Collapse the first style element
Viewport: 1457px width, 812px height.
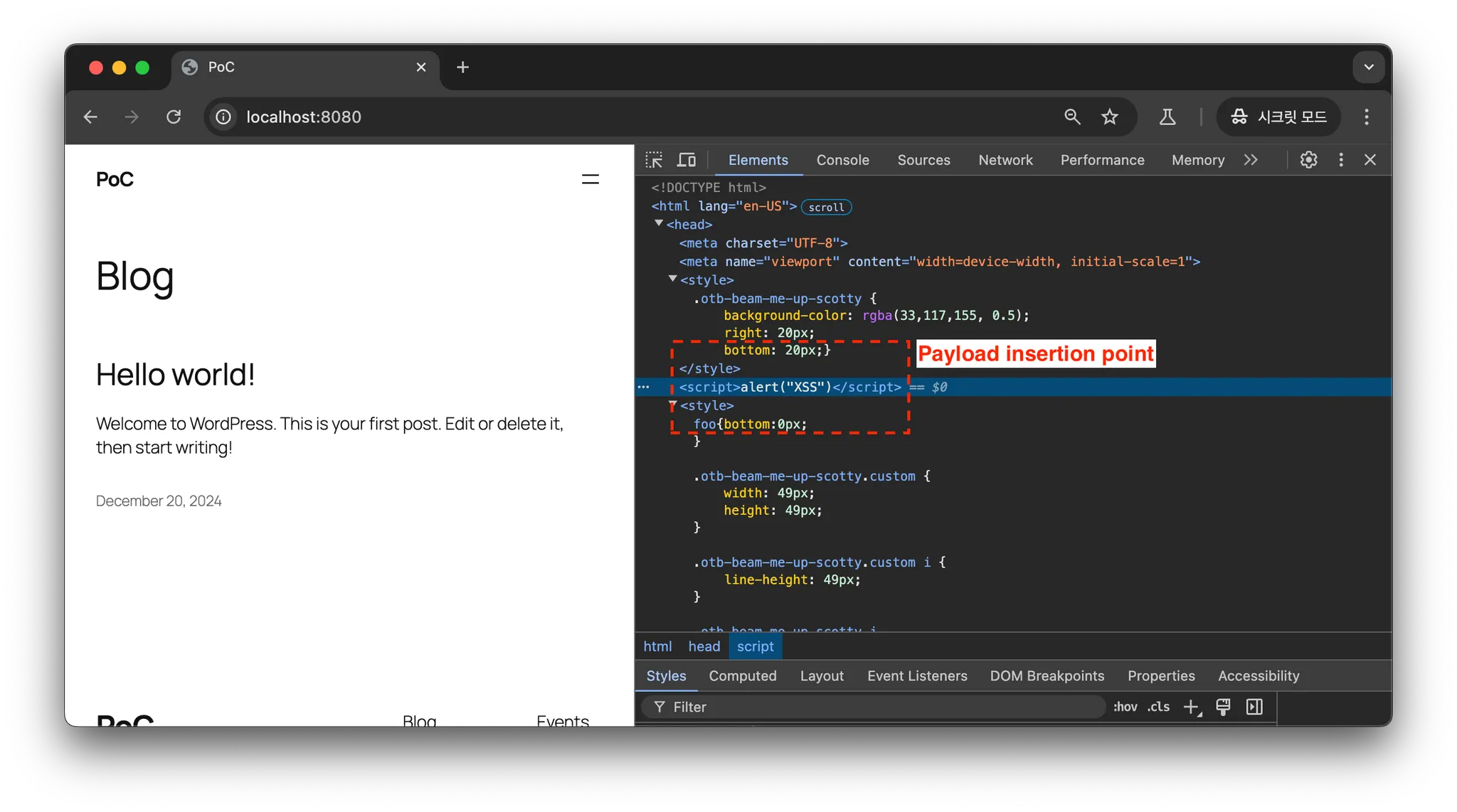[672, 279]
